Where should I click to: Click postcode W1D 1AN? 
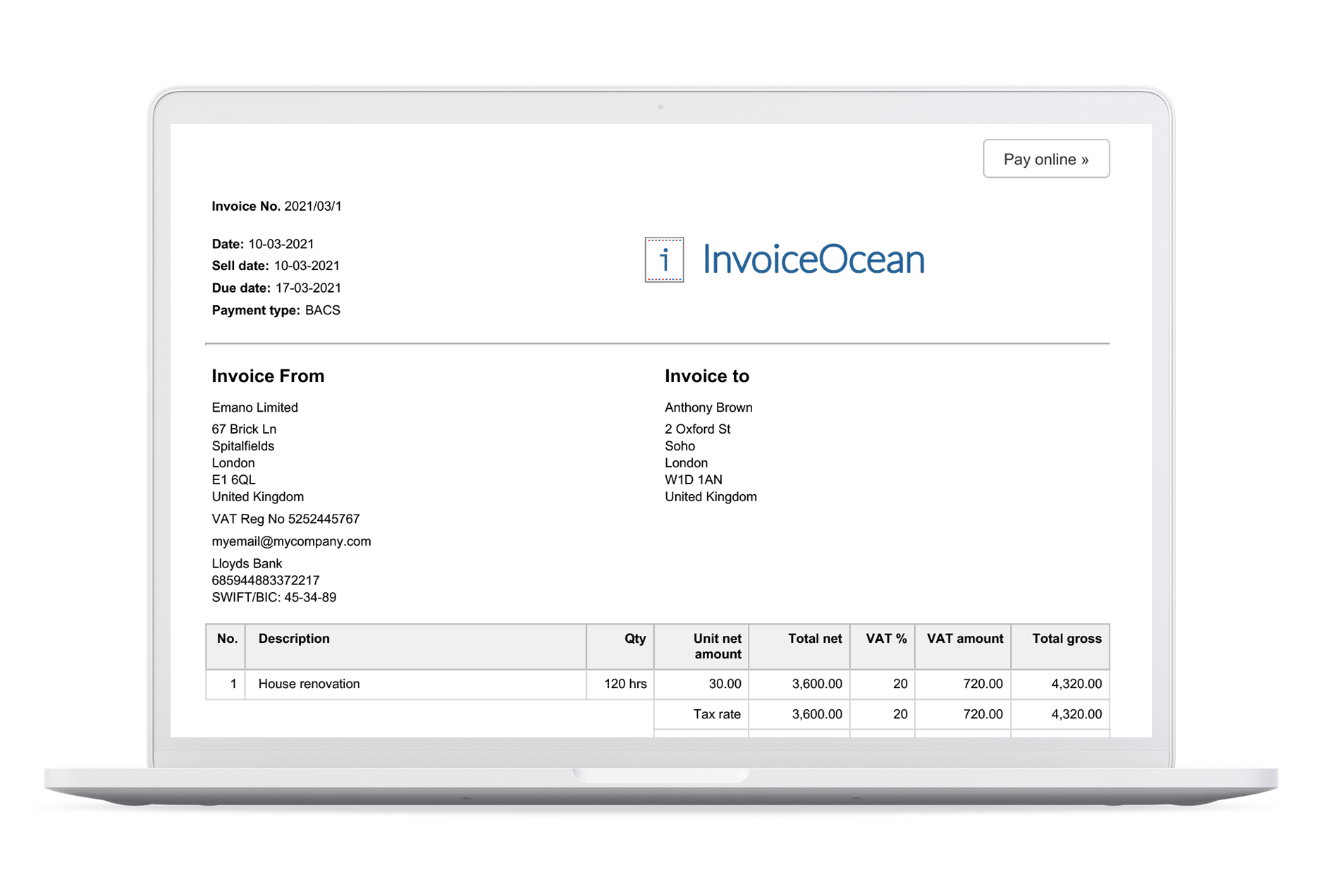[x=694, y=479]
